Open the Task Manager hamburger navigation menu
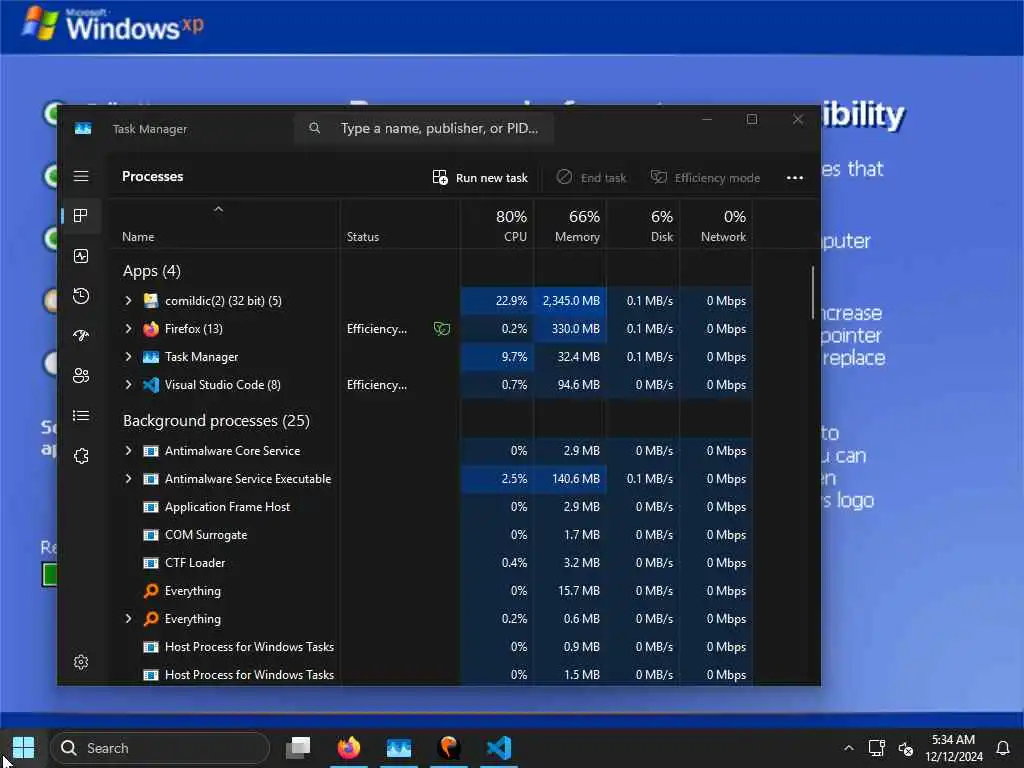This screenshot has width=1024, height=768. (81, 176)
